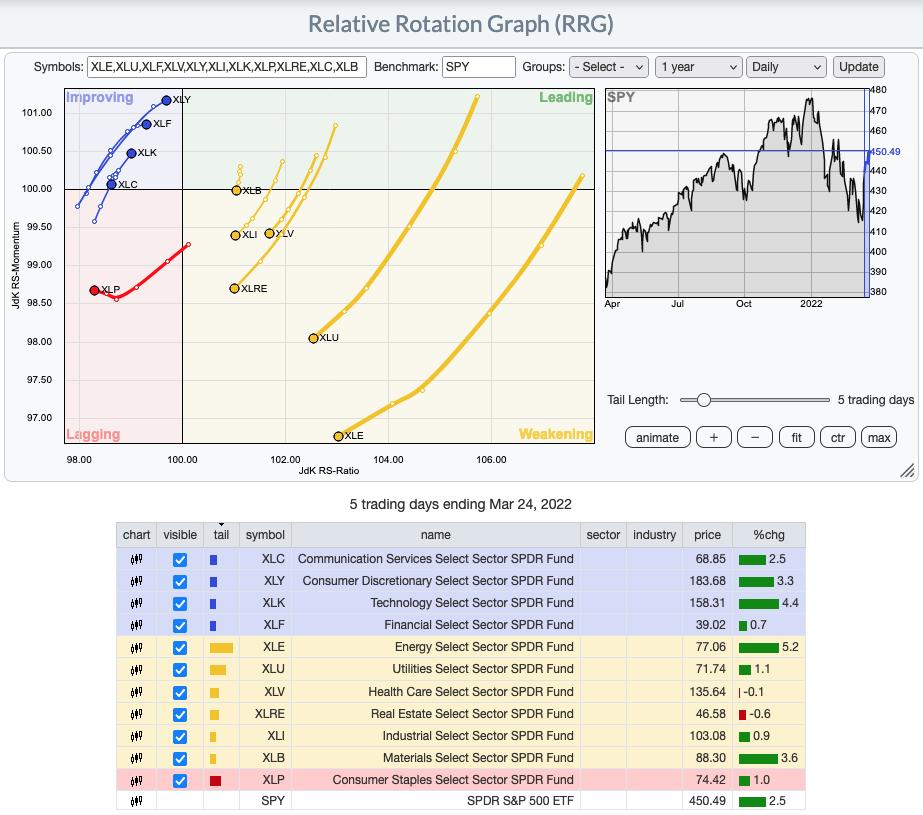Image resolution: width=923 pixels, height=815 pixels.
Task: Uncheck visibility for XLI
Action: [180, 737]
